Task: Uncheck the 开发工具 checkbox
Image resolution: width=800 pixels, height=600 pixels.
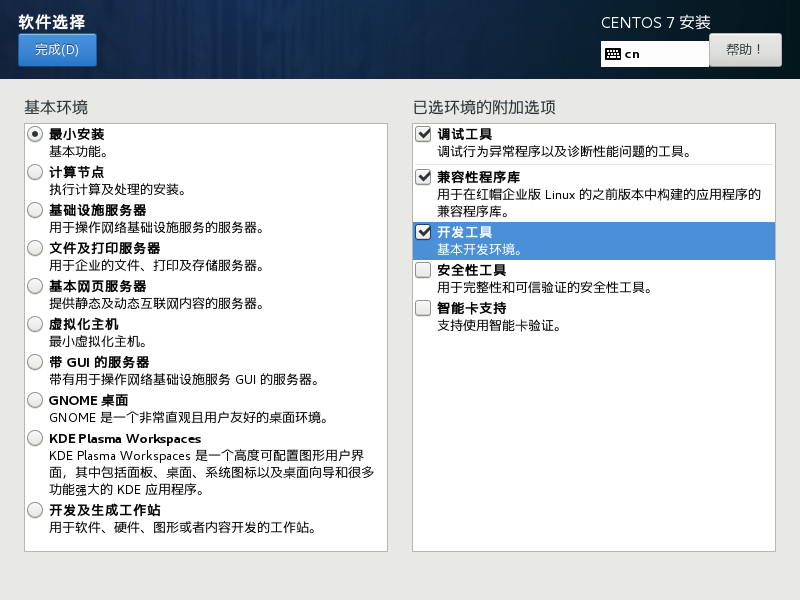Action: (423, 233)
